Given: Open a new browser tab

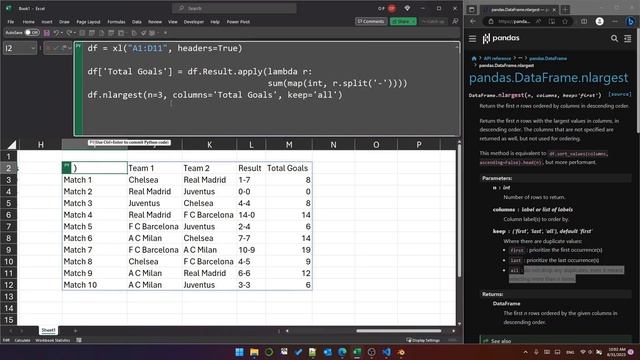Looking at the screenshot, I should click(x=565, y=9).
